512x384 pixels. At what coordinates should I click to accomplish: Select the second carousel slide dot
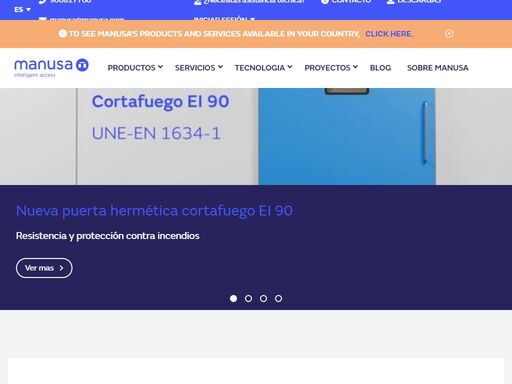[x=248, y=298]
